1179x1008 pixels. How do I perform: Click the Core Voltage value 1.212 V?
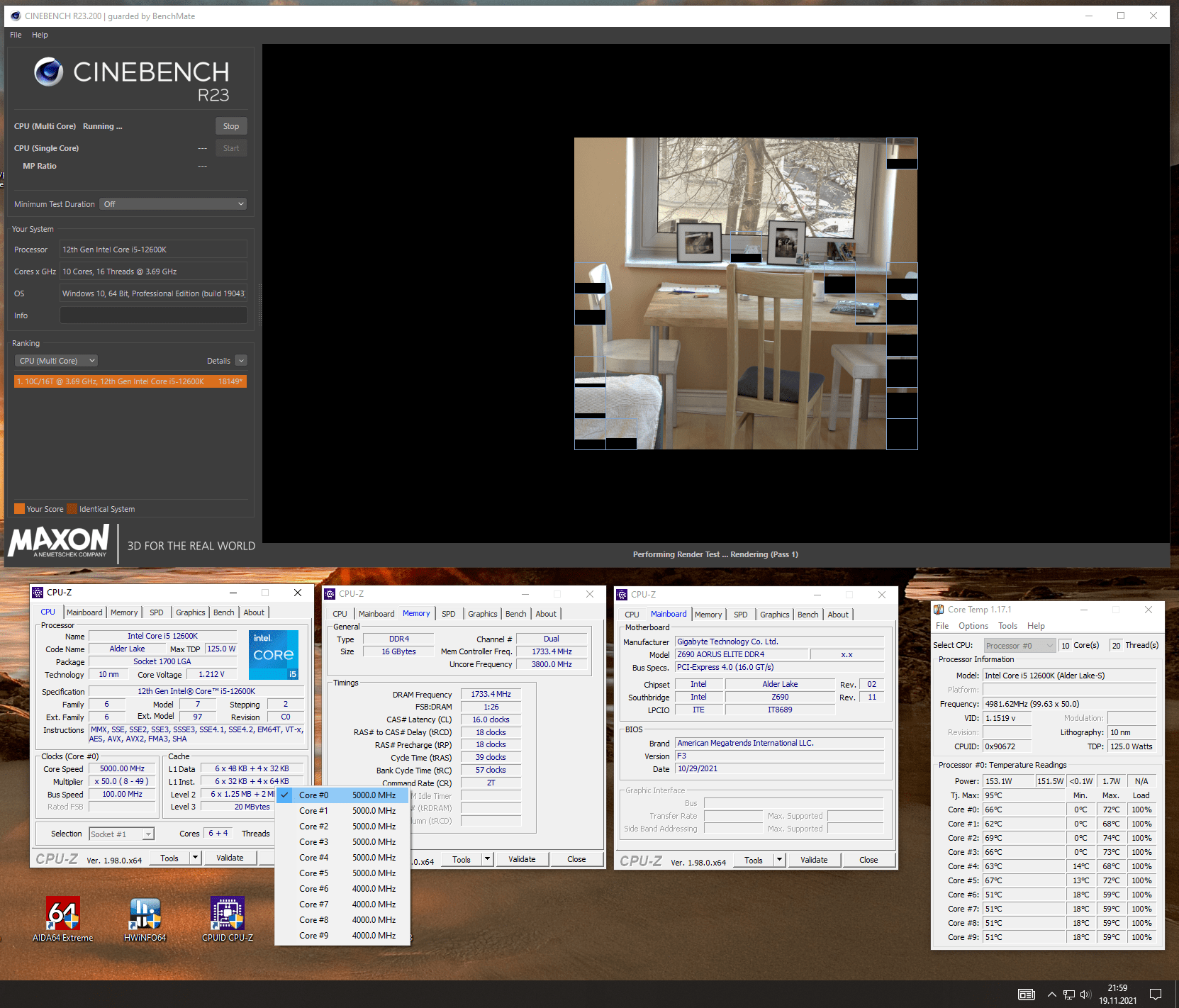(211, 674)
